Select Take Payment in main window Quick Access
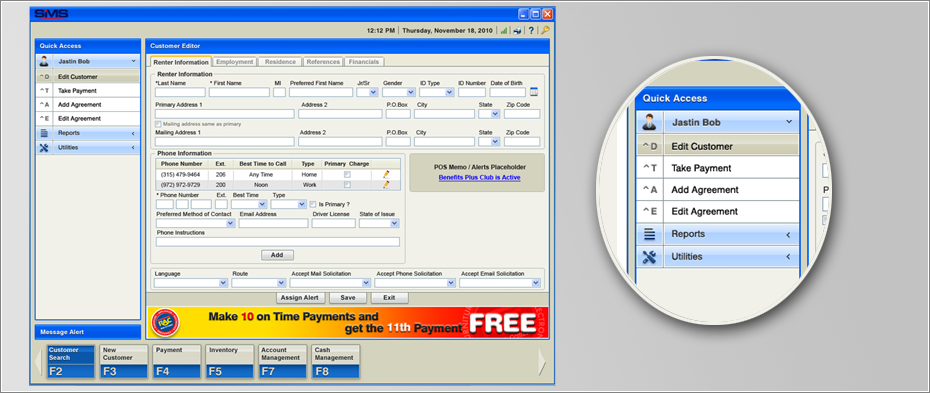930x393 pixels. tap(88, 91)
